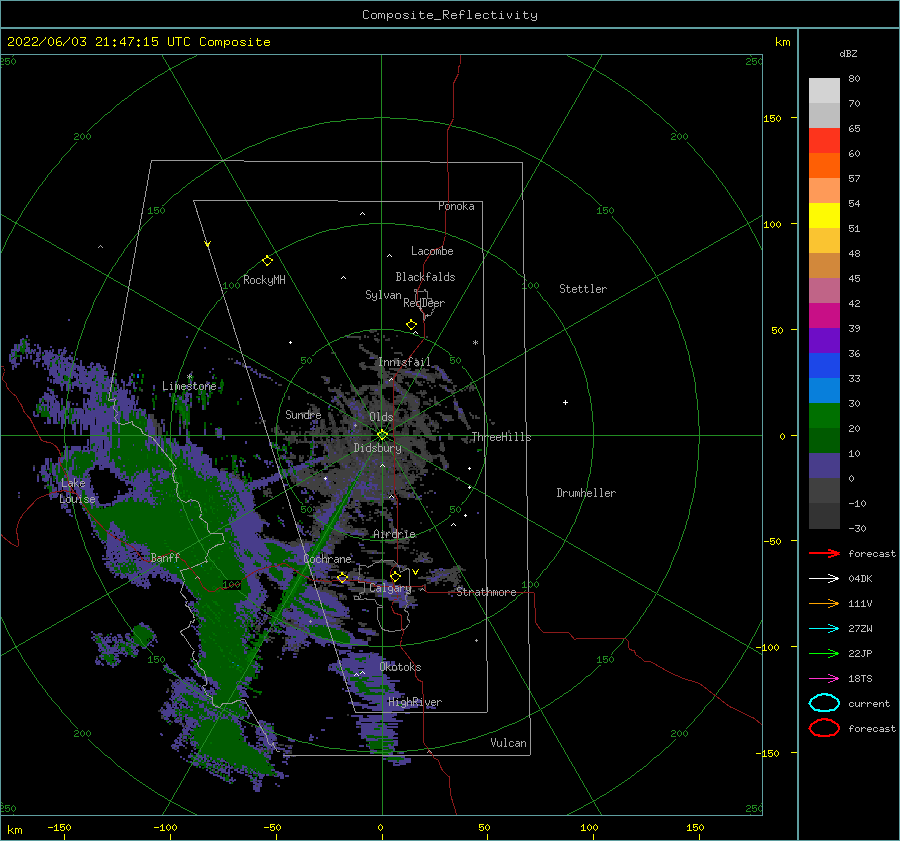The image size is (900, 841).
Task: Click the yellow radar-center marker above Didsbury
Action: tap(382, 435)
